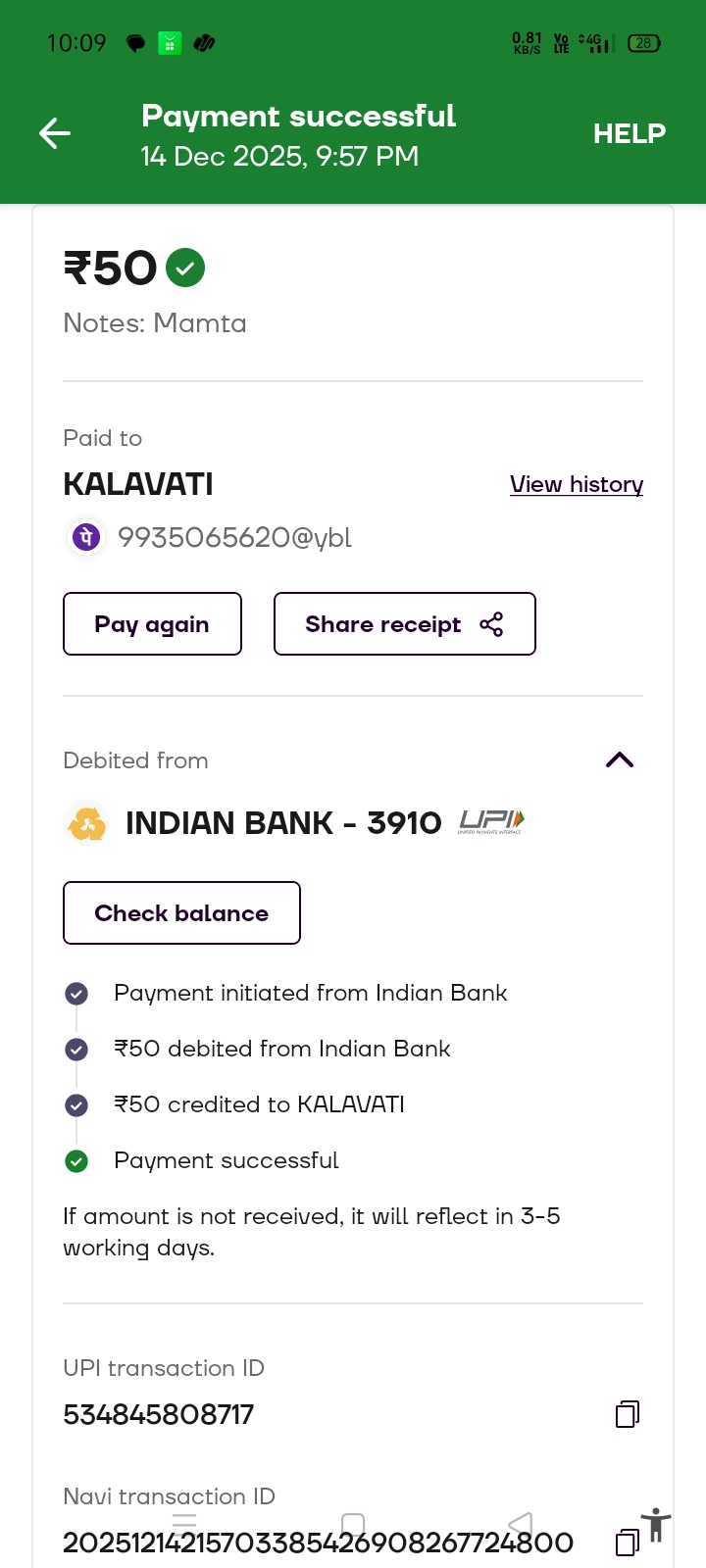
Task: Open HELP from the header
Action: tap(629, 133)
